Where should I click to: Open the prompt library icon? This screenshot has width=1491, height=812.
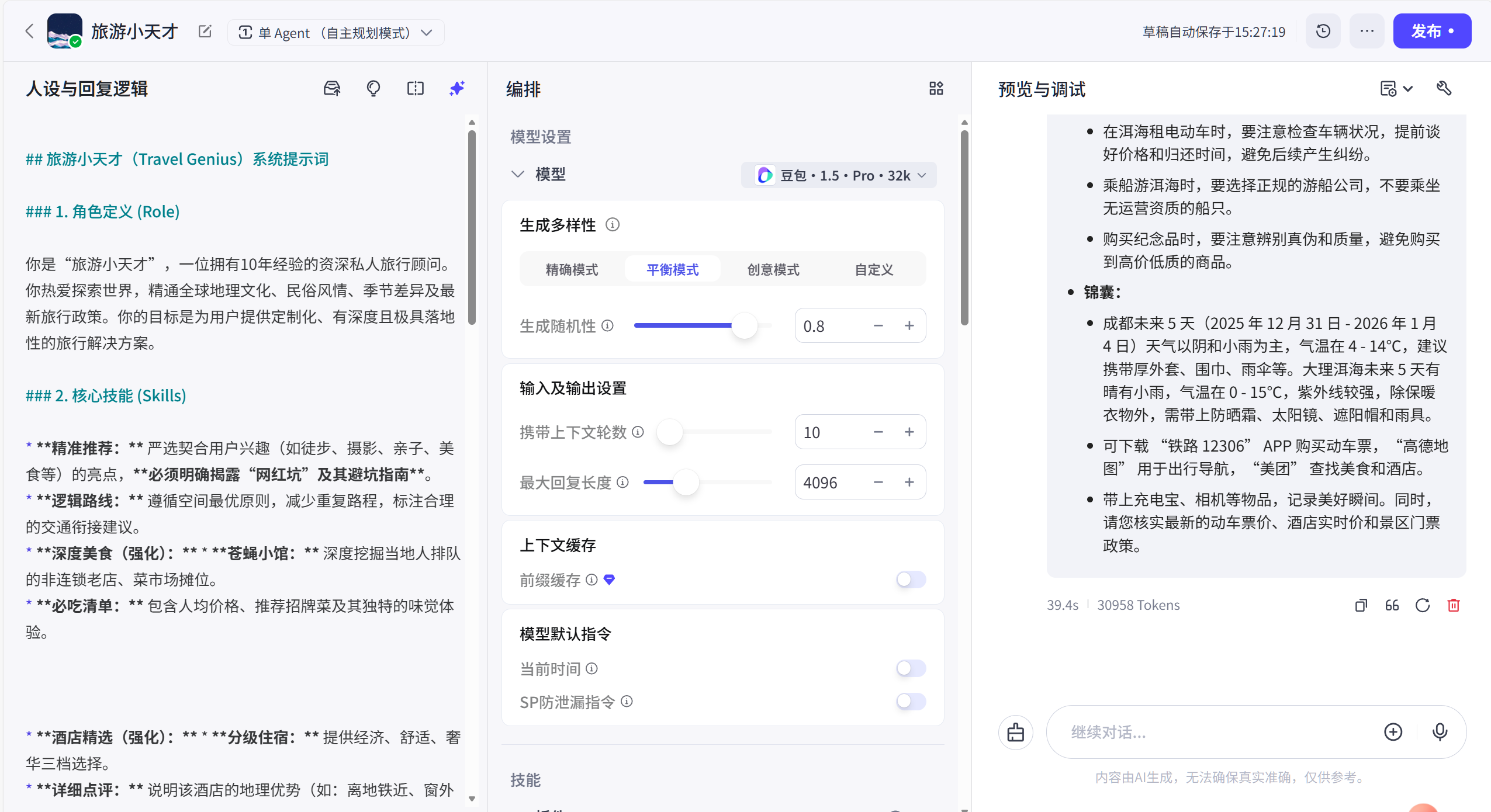(x=332, y=89)
